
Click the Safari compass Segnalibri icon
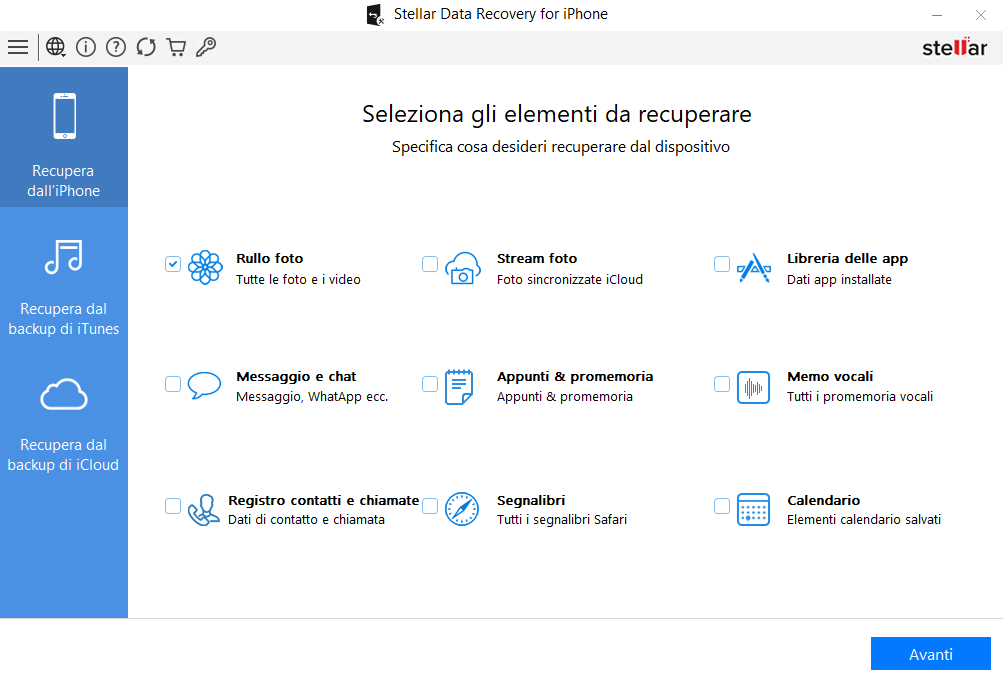(461, 509)
